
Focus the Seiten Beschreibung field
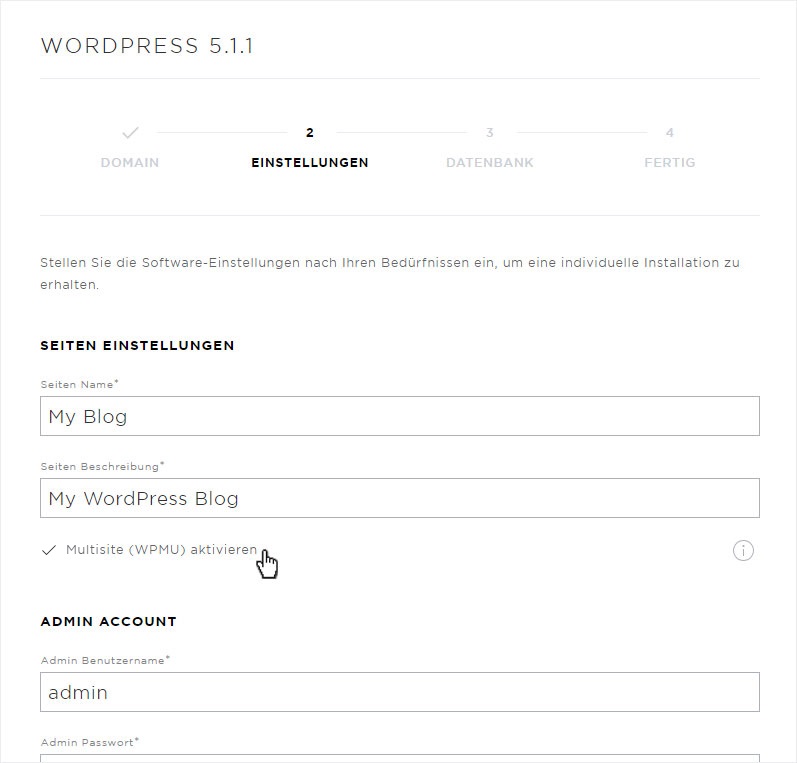(400, 498)
